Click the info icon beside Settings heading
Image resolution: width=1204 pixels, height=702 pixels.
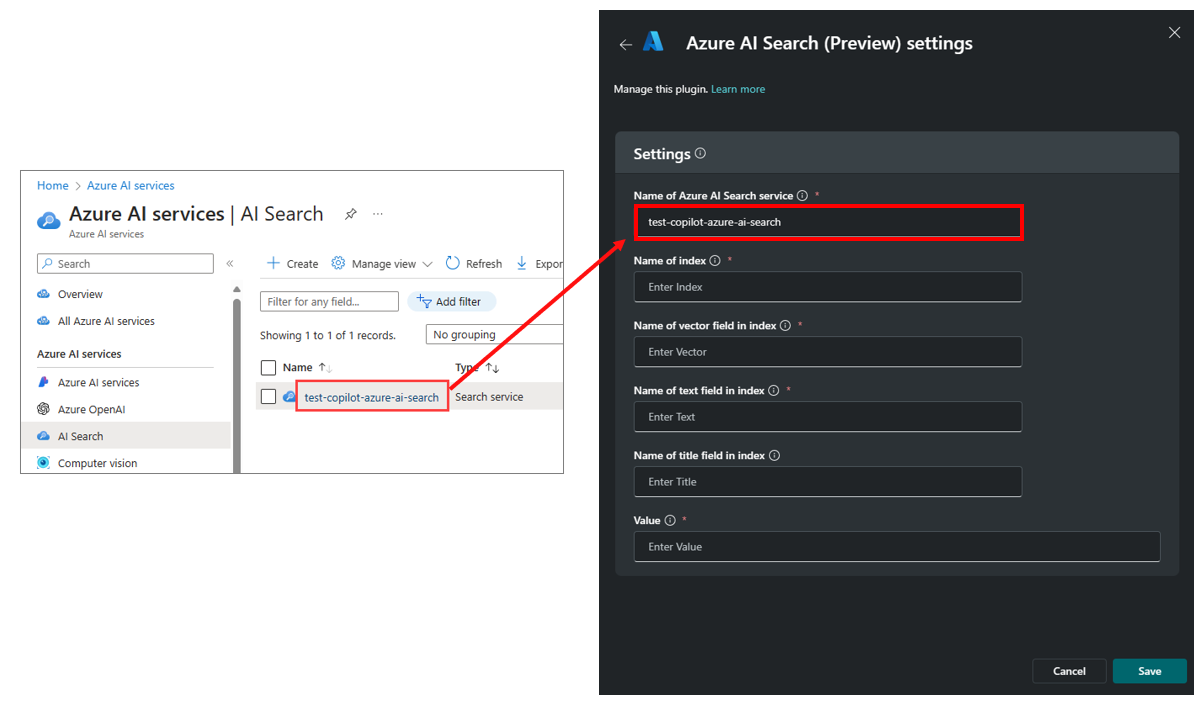pos(700,153)
